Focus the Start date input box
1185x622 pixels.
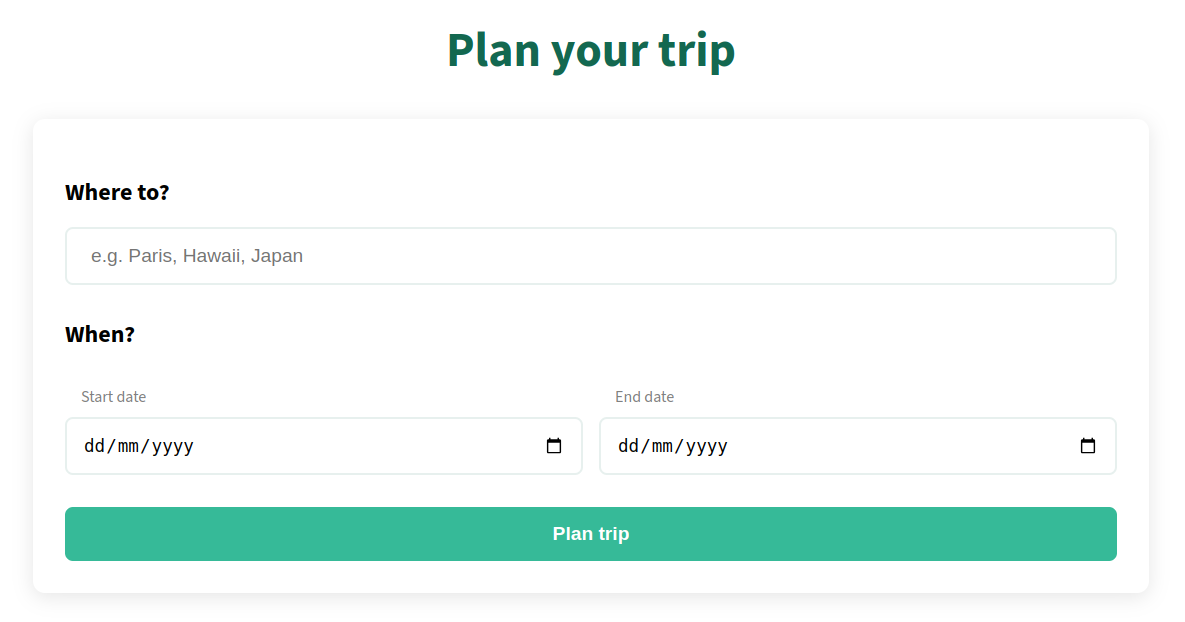tap(324, 446)
